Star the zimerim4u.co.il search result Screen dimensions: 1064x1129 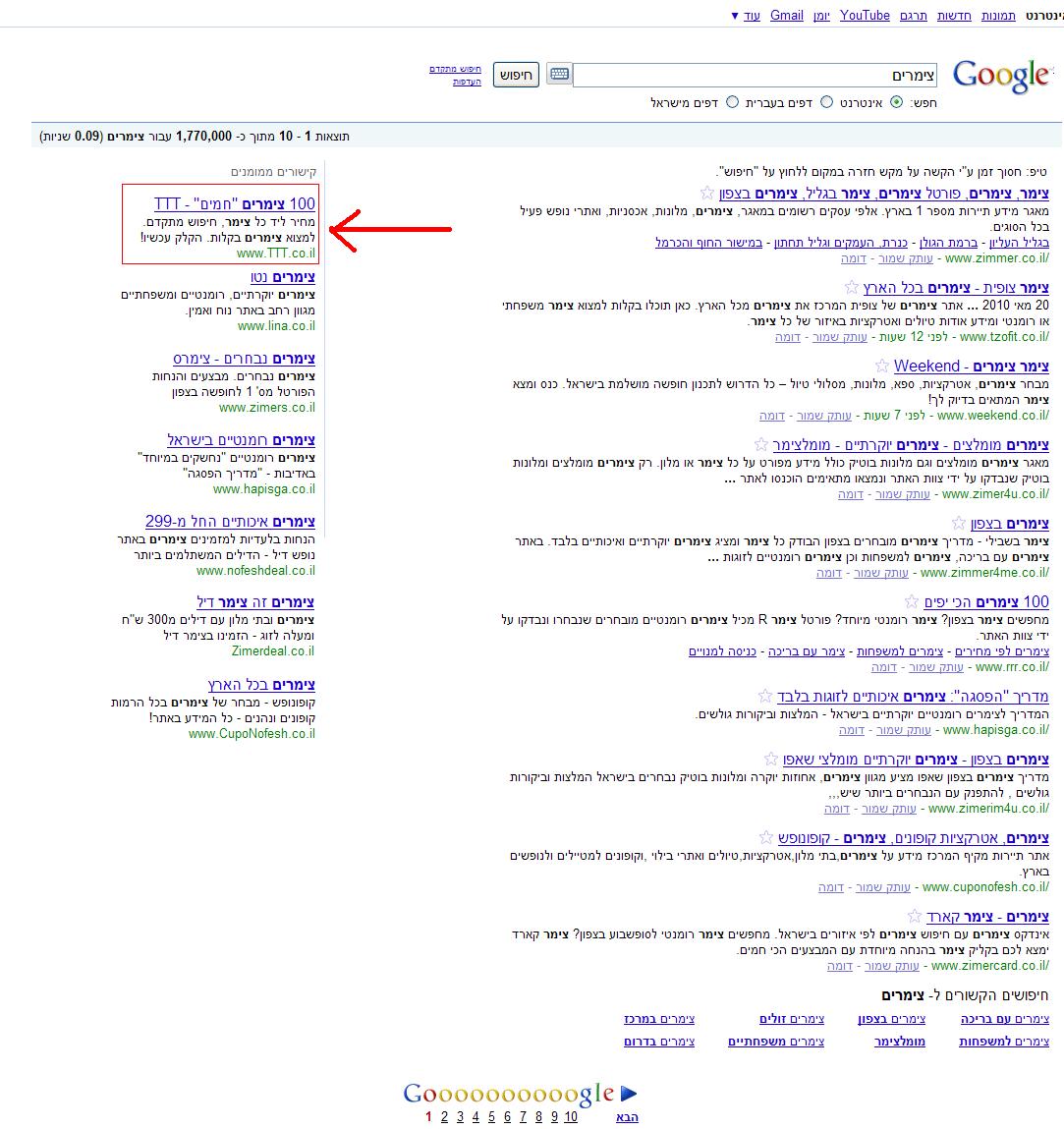coord(771,759)
